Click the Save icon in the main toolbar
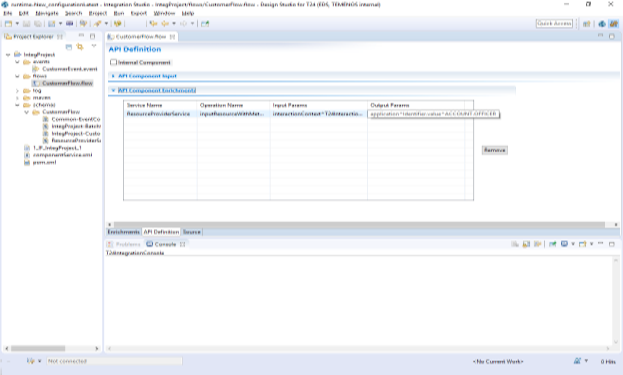 click(x=26, y=24)
